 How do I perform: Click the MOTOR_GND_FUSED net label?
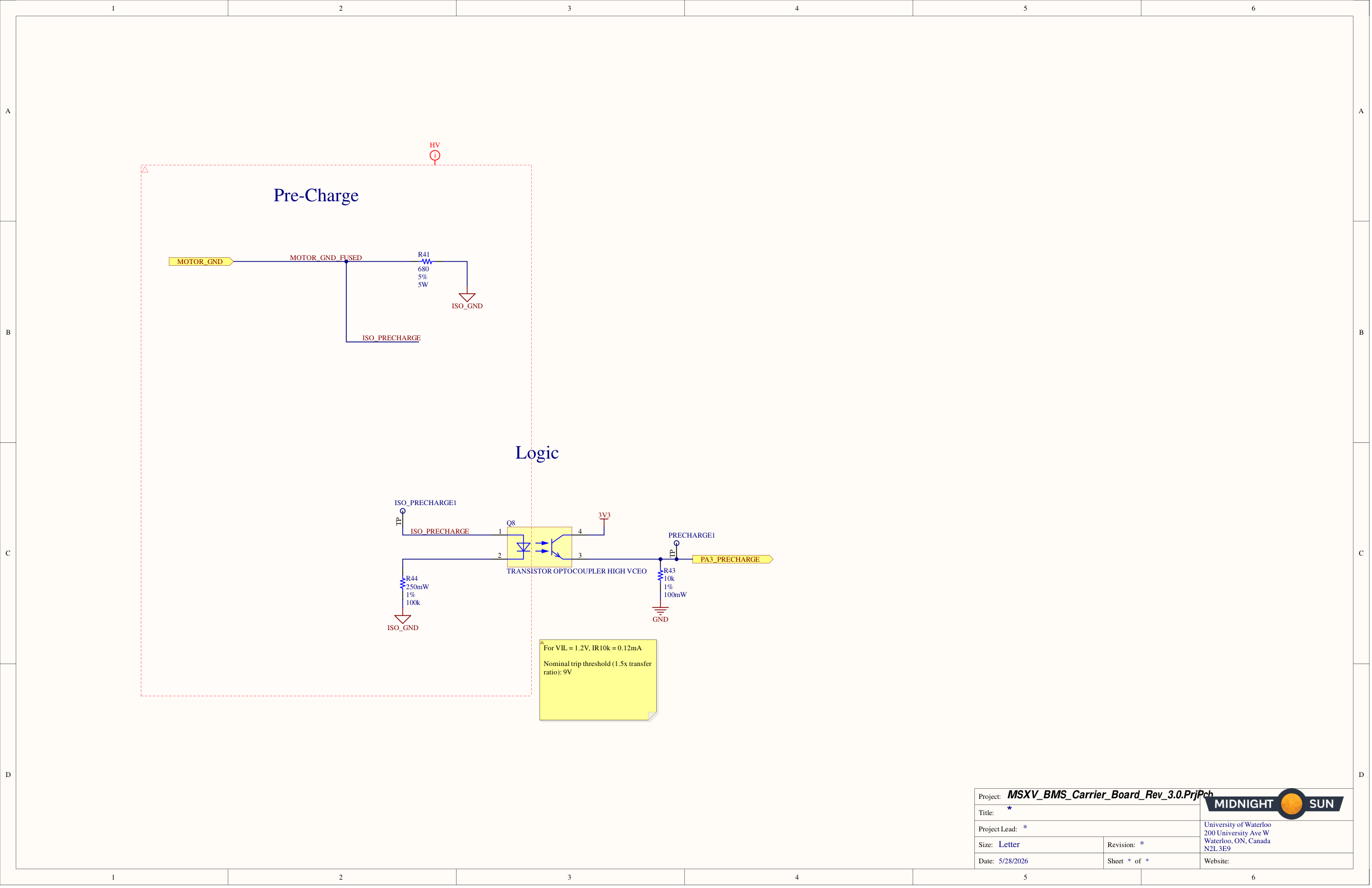click(x=326, y=257)
